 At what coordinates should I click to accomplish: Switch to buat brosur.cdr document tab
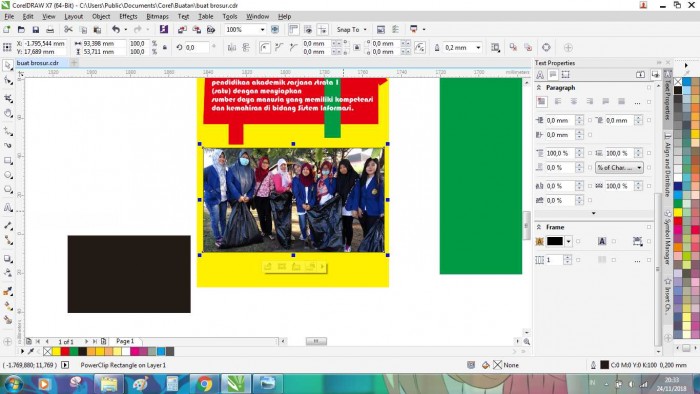(x=38, y=63)
